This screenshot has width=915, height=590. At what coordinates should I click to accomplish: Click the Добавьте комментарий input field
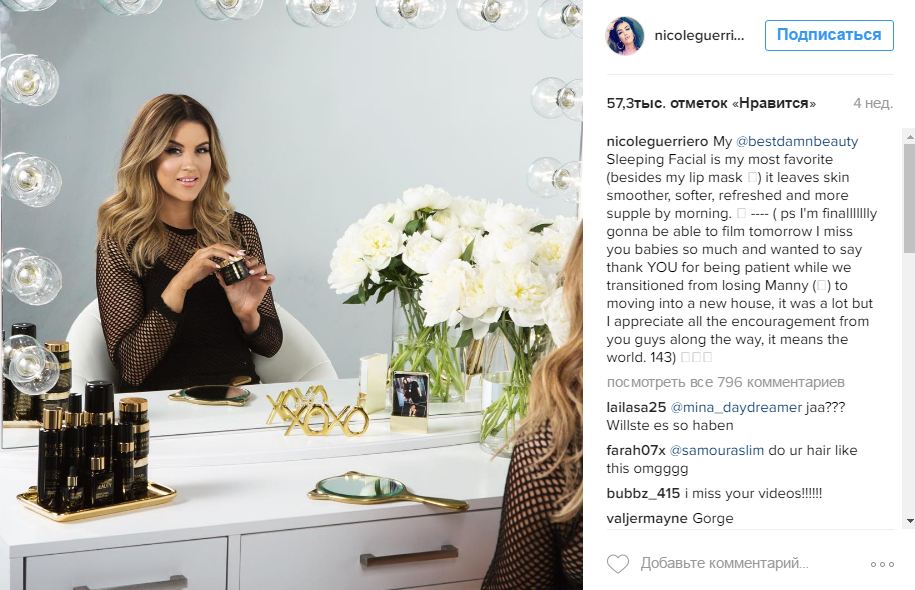tap(724, 564)
